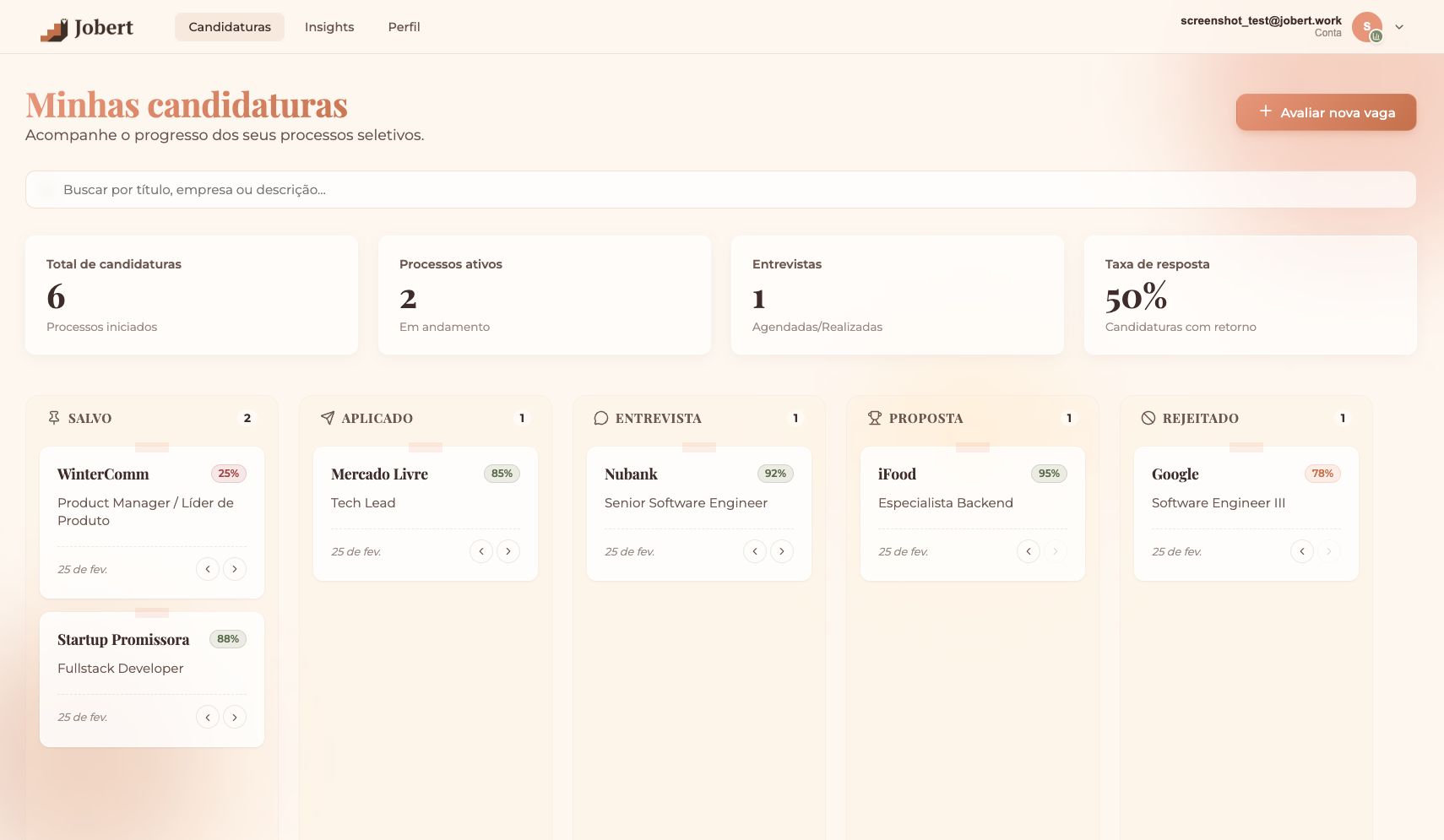Click the Aplicado column count badge
The width and height of the screenshot is (1444, 840).
point(522,418)
